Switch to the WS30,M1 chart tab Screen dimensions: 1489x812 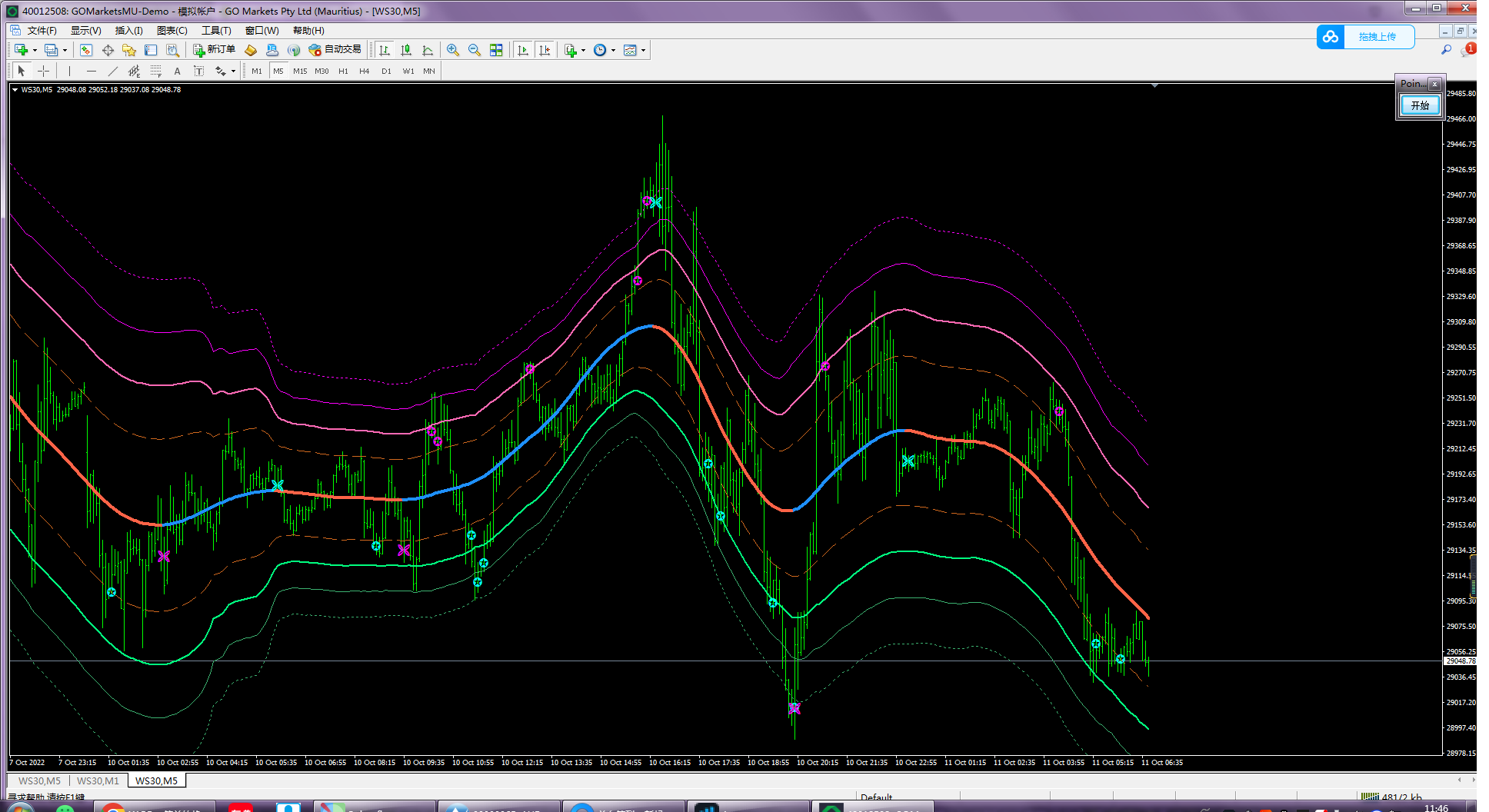98,780
